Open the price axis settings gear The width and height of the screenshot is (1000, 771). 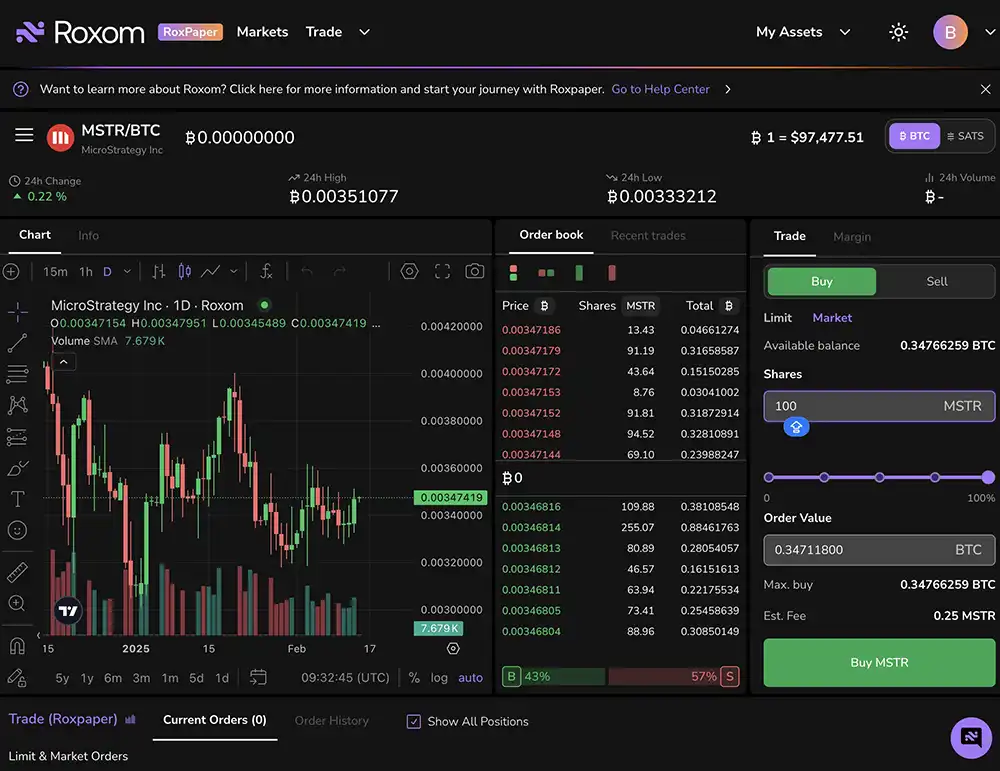coord(453,649)
